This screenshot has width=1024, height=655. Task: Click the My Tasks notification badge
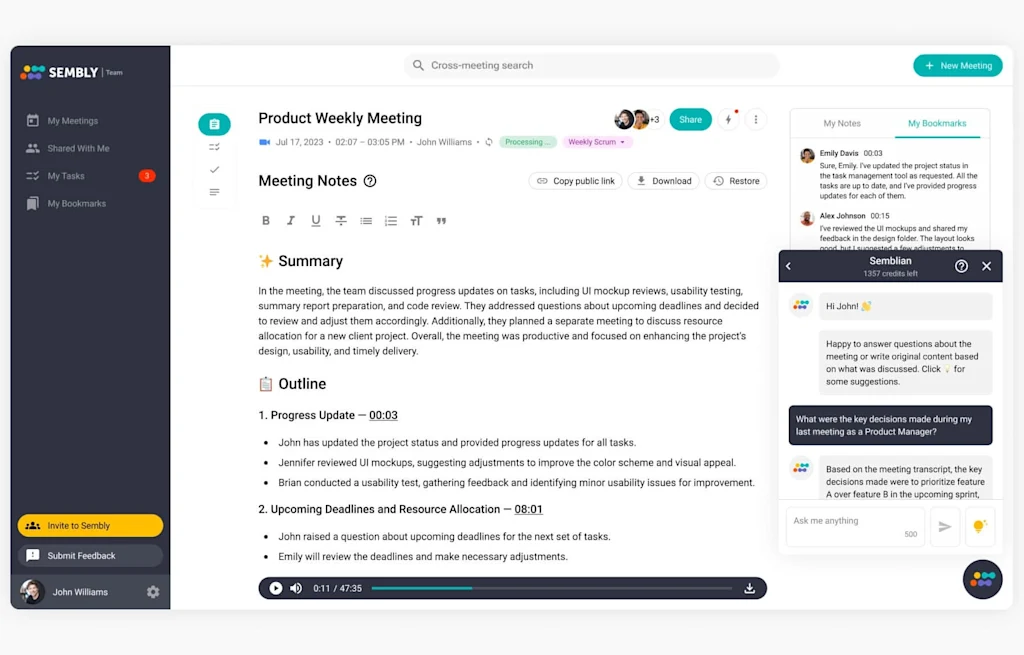(147, 176)
